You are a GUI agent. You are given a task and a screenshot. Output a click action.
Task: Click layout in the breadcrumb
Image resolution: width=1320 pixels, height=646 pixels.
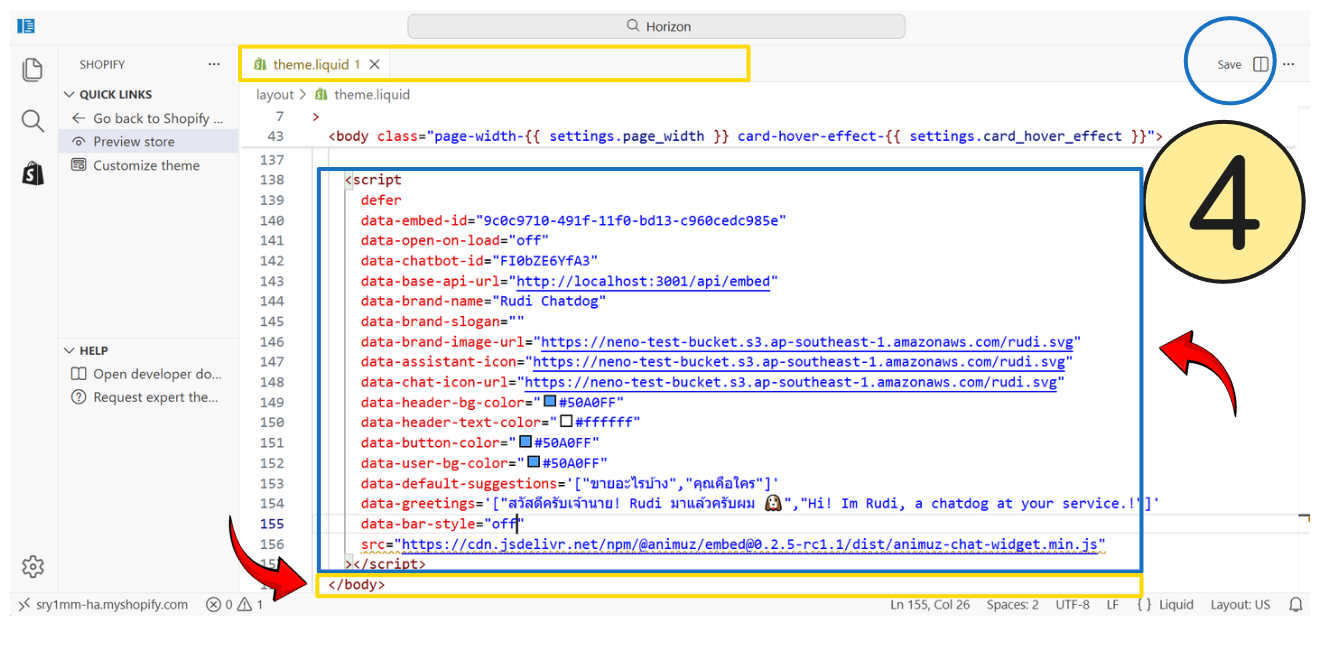click(275, 95)
